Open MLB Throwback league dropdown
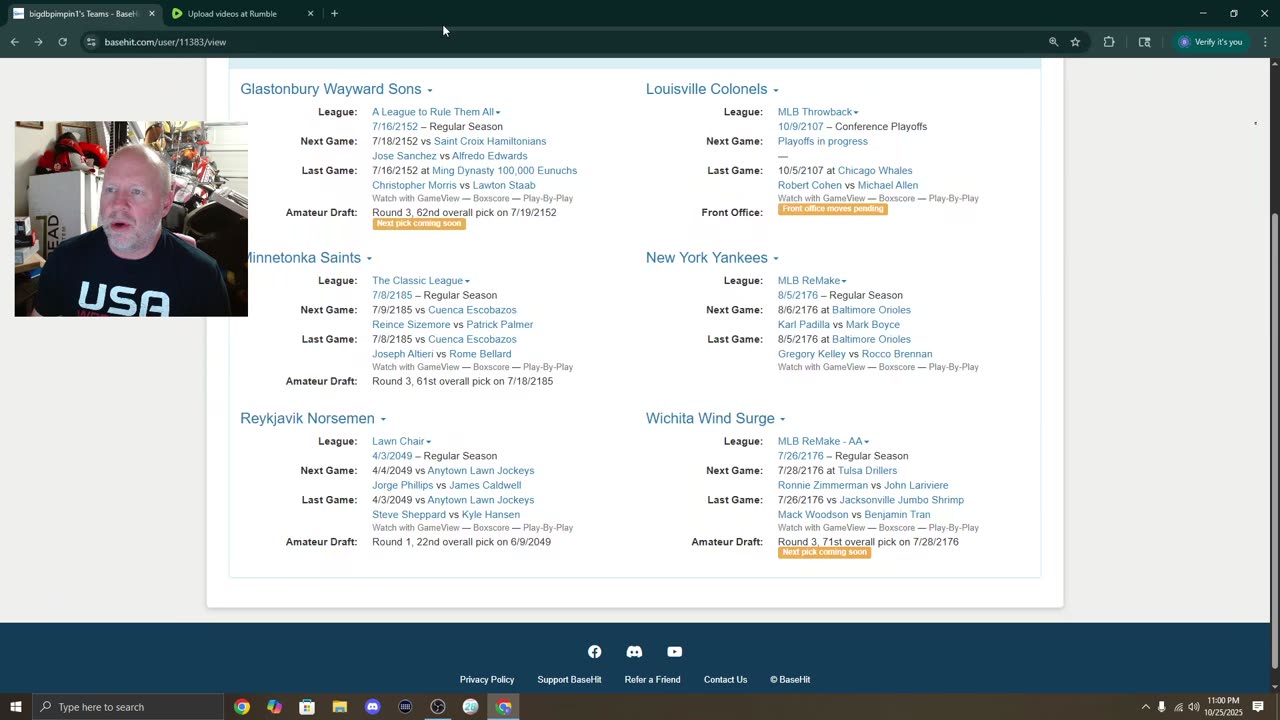Image resolution: width=1280 pixels, height=720 pixels. tap(818, 112)
